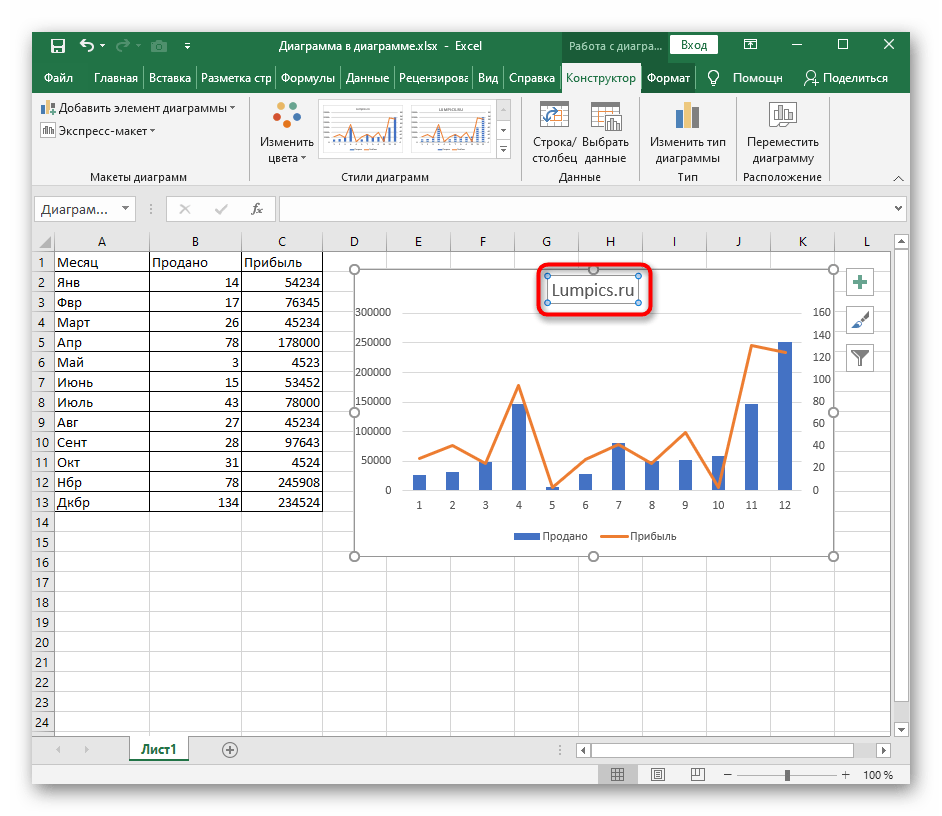942x816 pixels.
Task: Select cell containing Июль
Action: 102,403
